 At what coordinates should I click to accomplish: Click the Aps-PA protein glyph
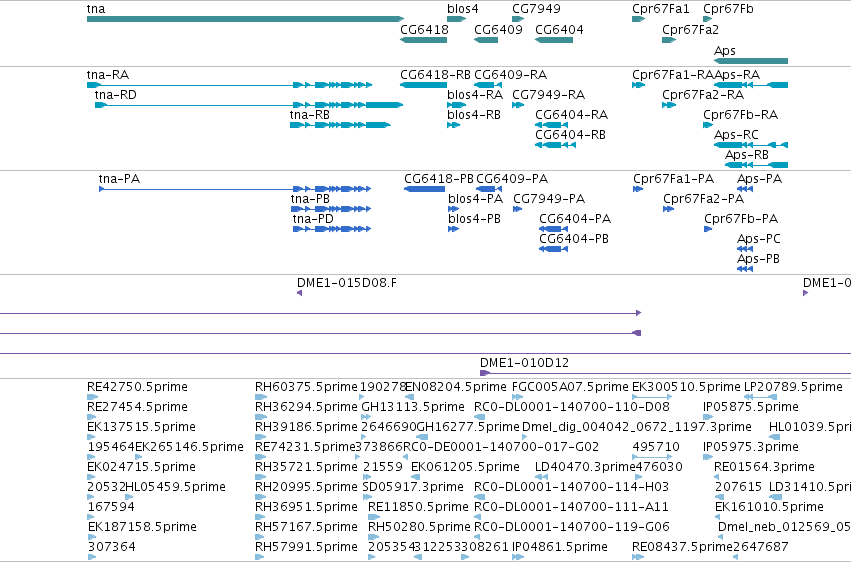tap(745, 189)
